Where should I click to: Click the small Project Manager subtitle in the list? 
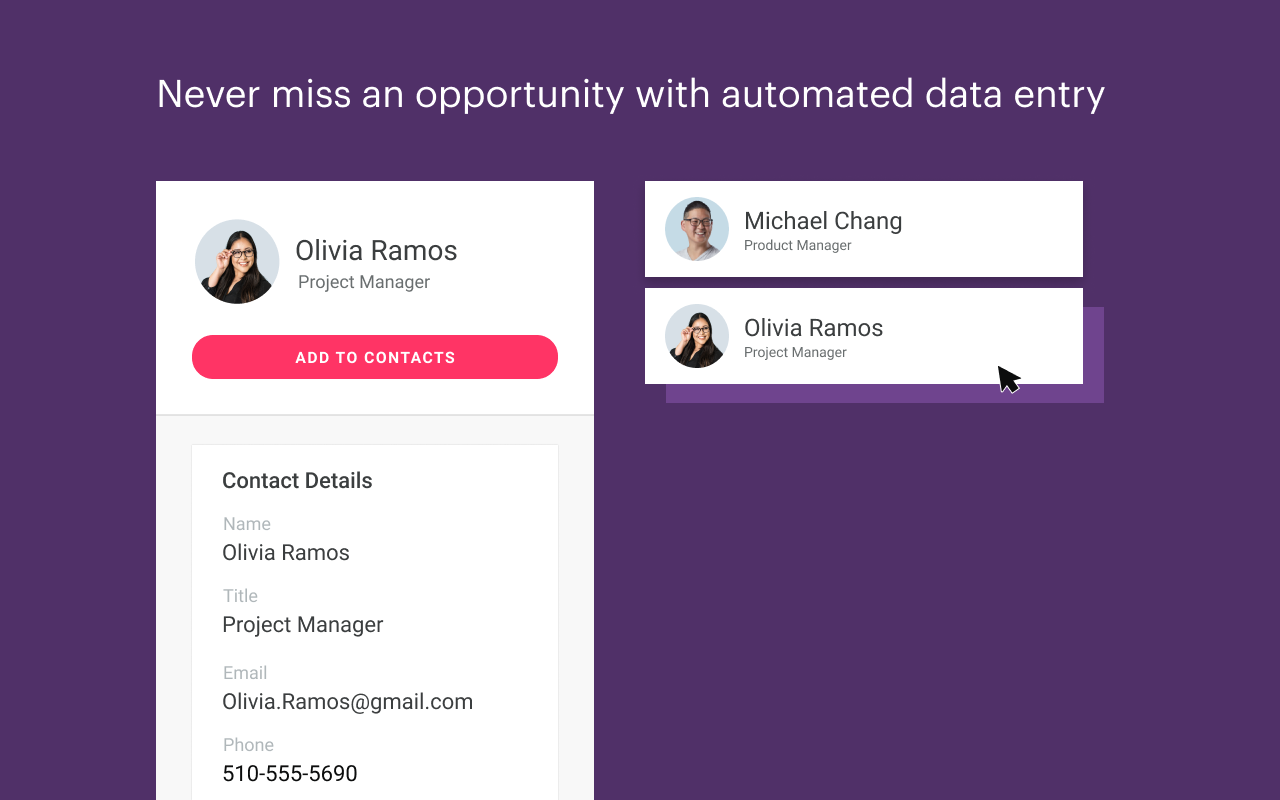tap(795, 353)
